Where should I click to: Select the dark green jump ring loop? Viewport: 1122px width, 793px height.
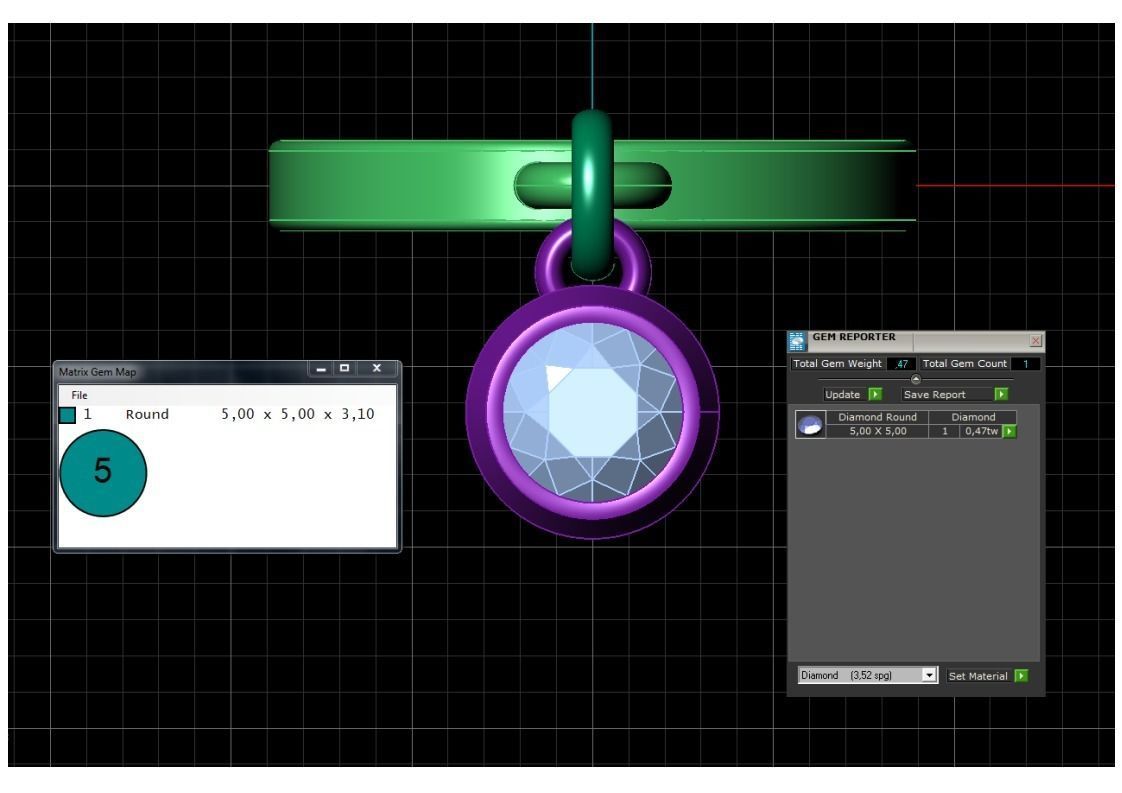tap(592, 195)
